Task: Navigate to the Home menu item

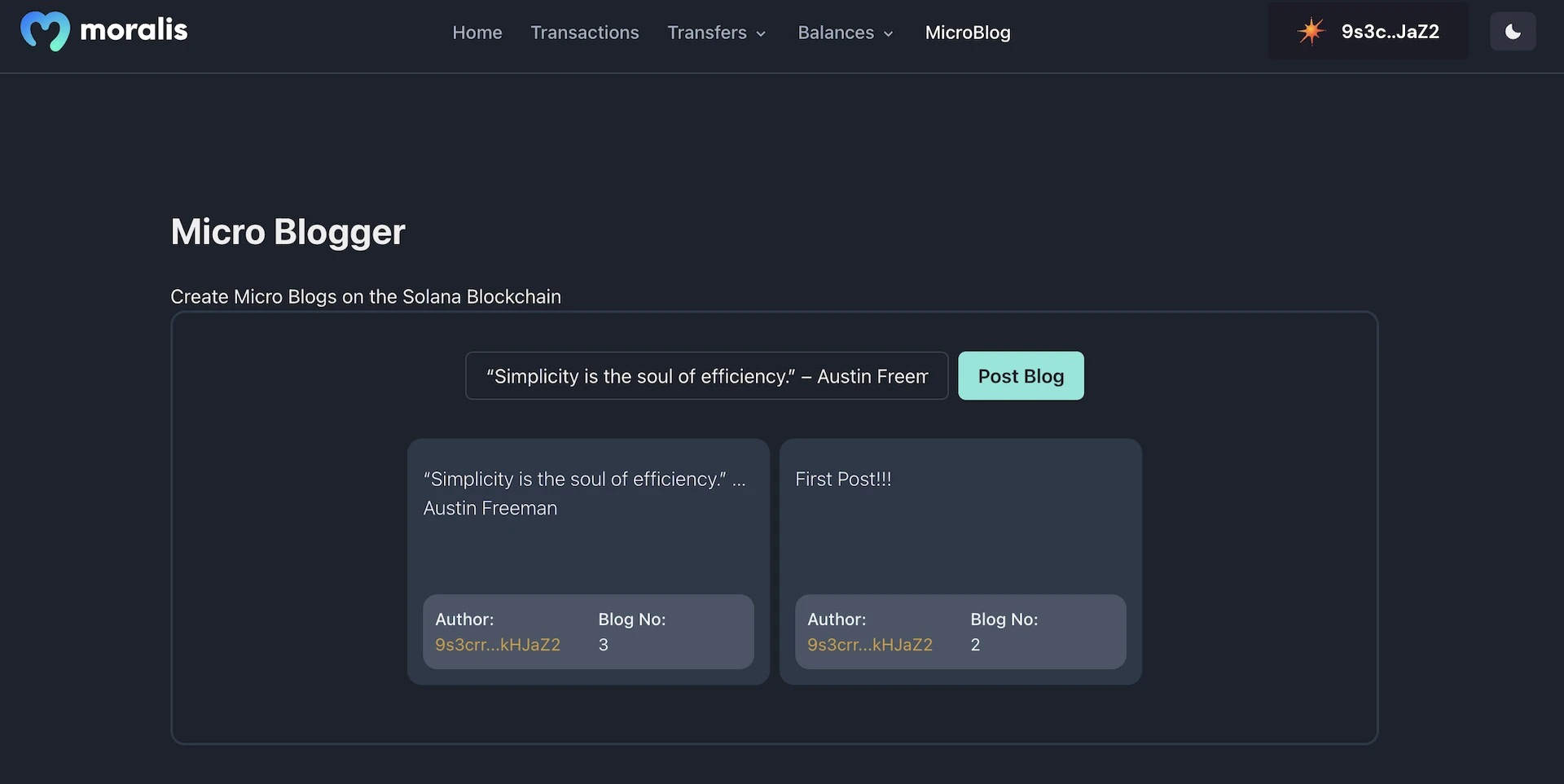Action: point(477,33)
